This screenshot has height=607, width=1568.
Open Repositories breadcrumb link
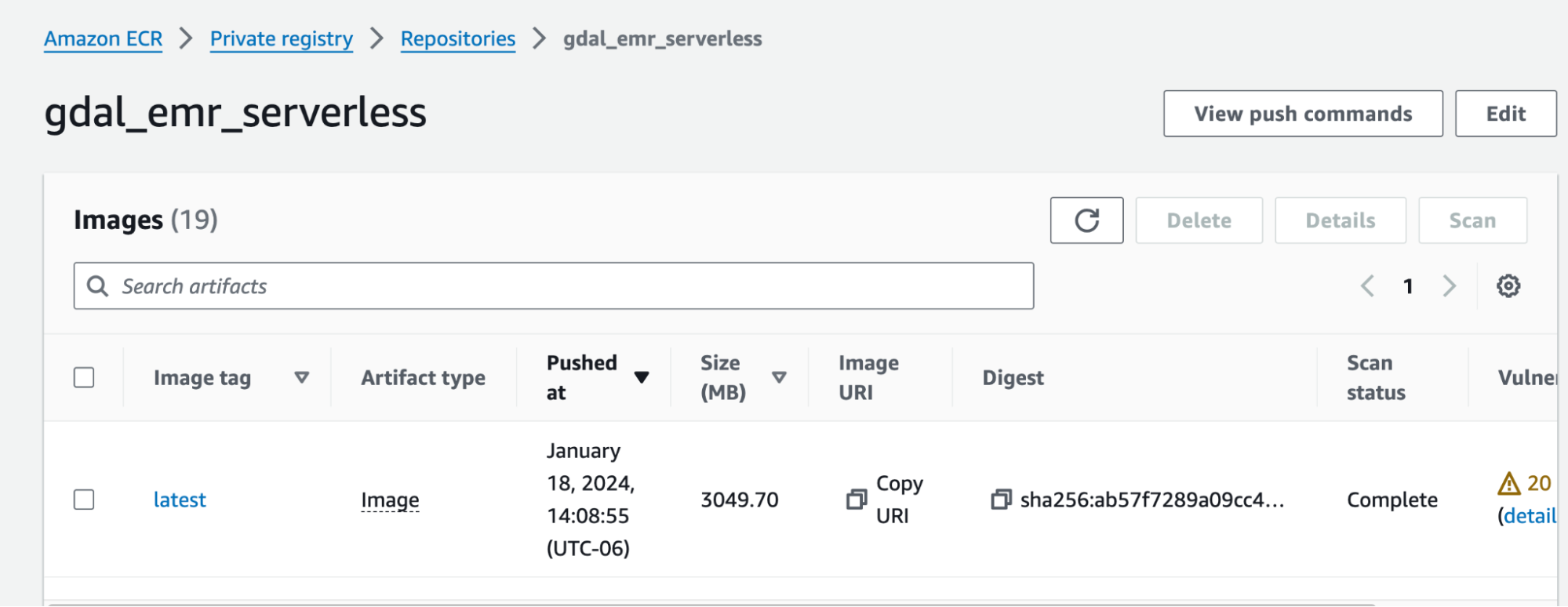point(457,38)
